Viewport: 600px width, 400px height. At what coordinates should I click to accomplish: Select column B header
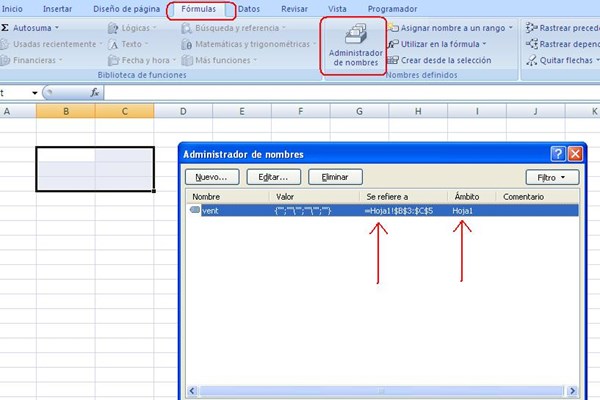point(66,111)
